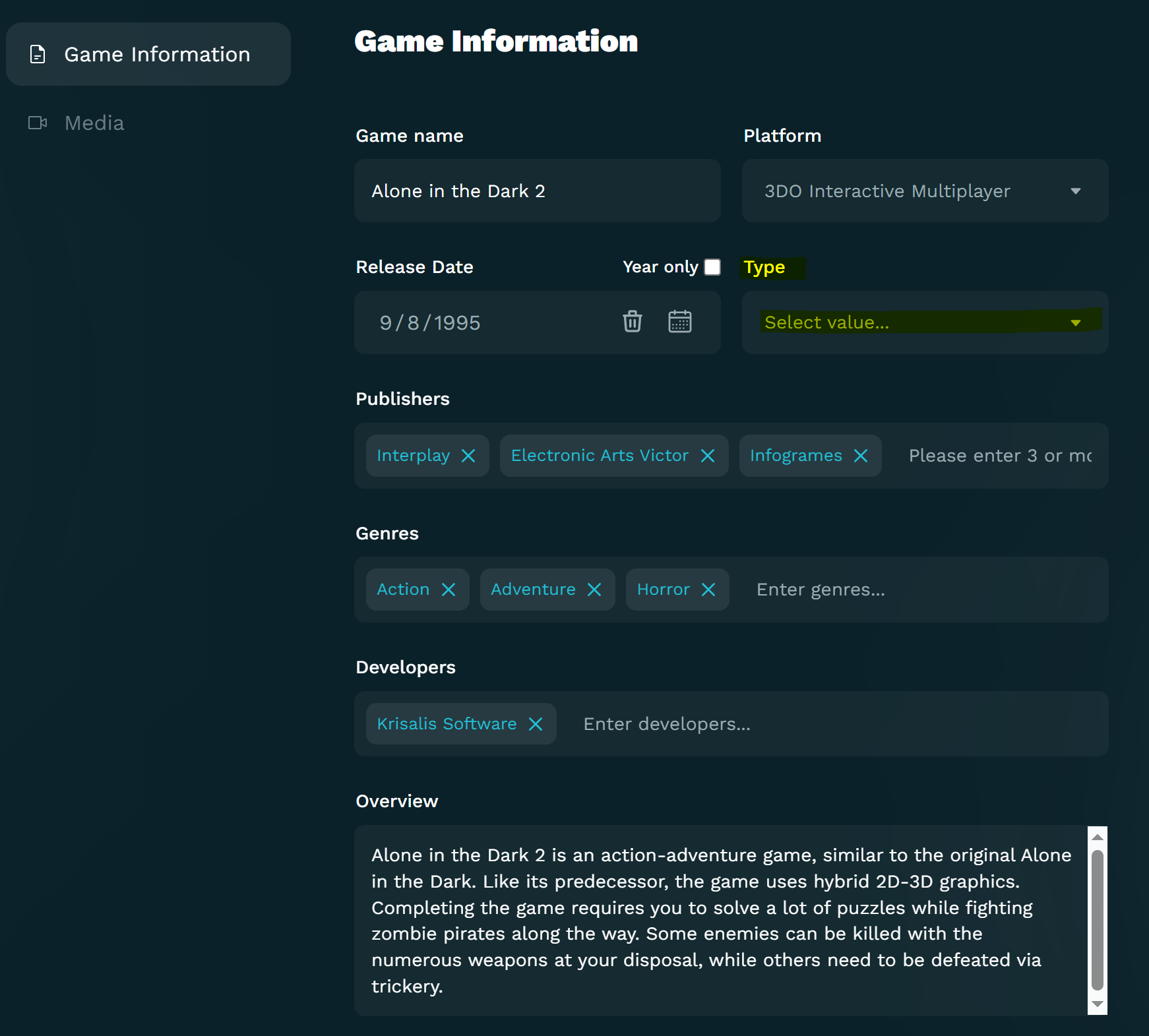Select the Interplay publisher tag text
Screen dimensions: 1149x1036
coord(414,456)
